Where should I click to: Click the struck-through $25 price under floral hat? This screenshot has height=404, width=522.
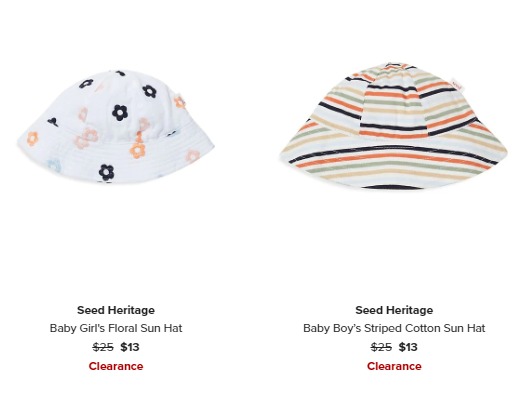point(103,347)
